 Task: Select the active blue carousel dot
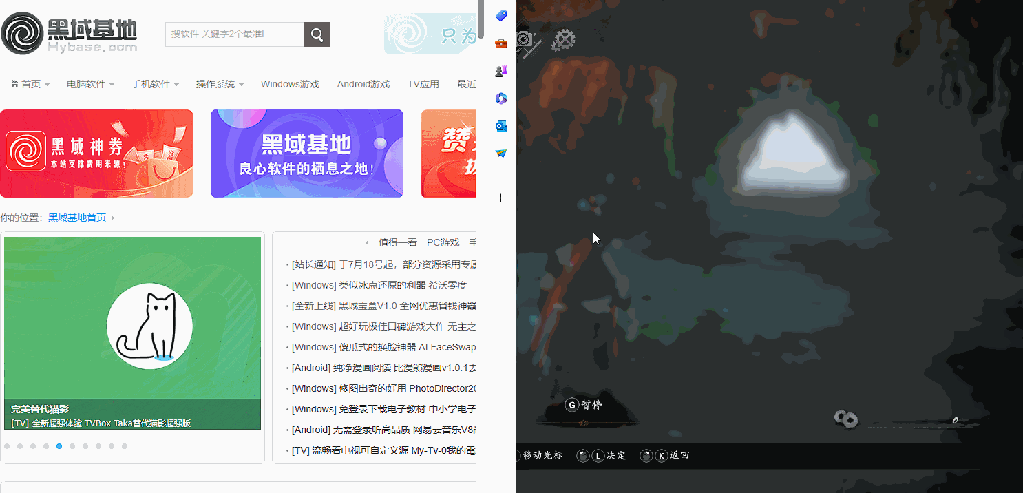[59, 446]
